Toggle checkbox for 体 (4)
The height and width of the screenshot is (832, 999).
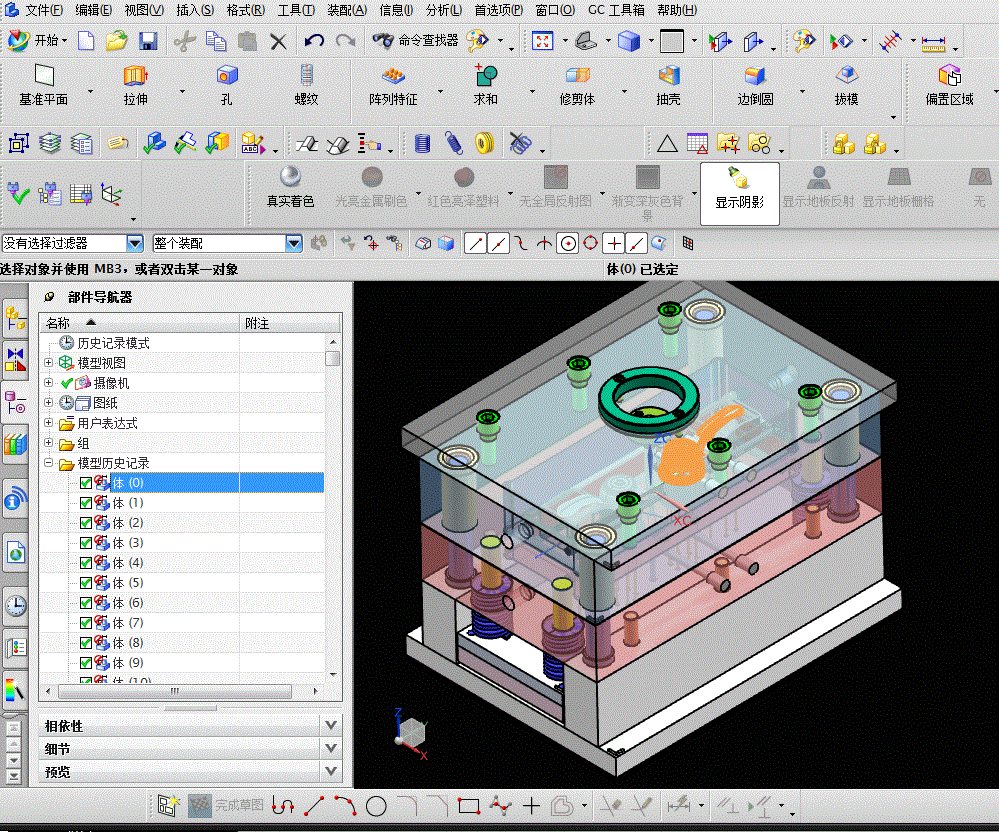pyautogui.click(x=86, y=563)
